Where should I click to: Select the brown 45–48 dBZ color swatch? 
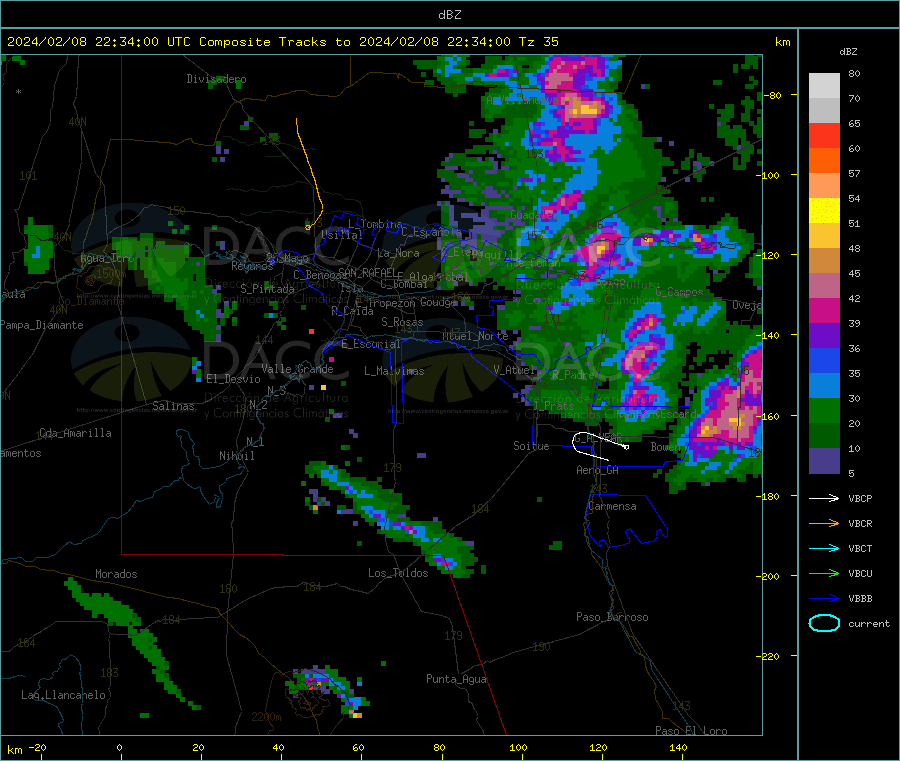(824, 261)
